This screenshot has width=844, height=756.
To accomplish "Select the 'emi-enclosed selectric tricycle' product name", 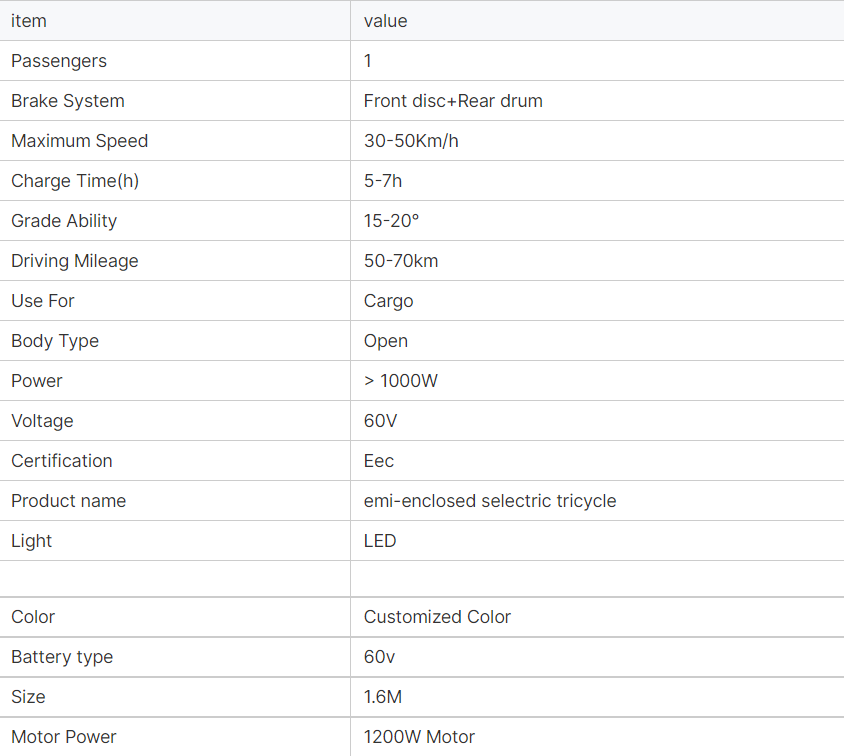I will click(490, 501).
